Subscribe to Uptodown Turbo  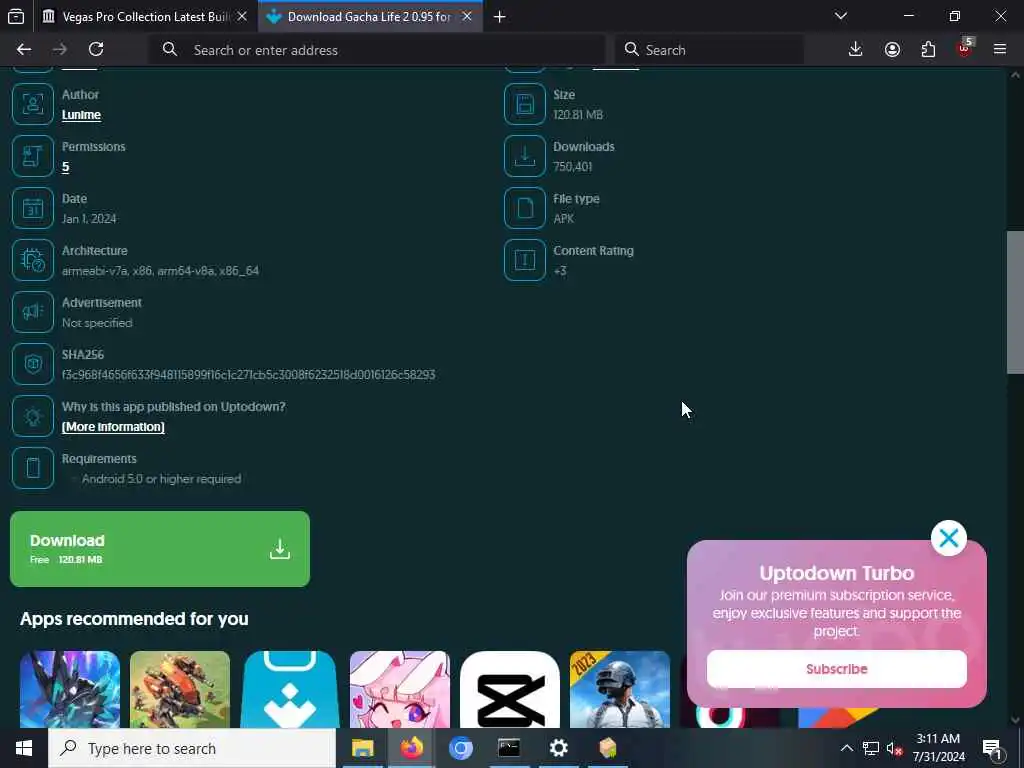pos(837,669)
